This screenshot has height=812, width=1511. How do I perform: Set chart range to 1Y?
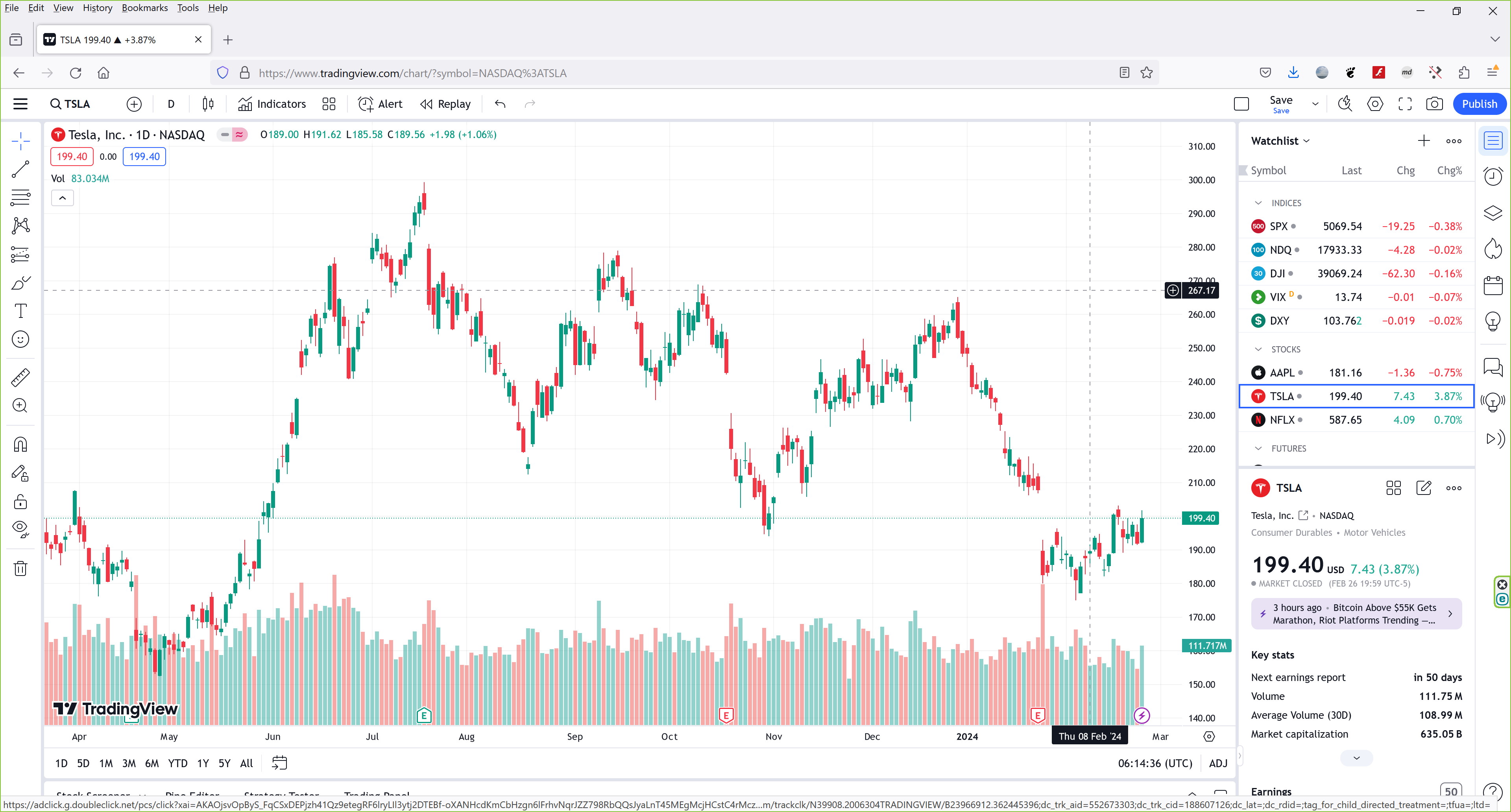coord(202,763)
